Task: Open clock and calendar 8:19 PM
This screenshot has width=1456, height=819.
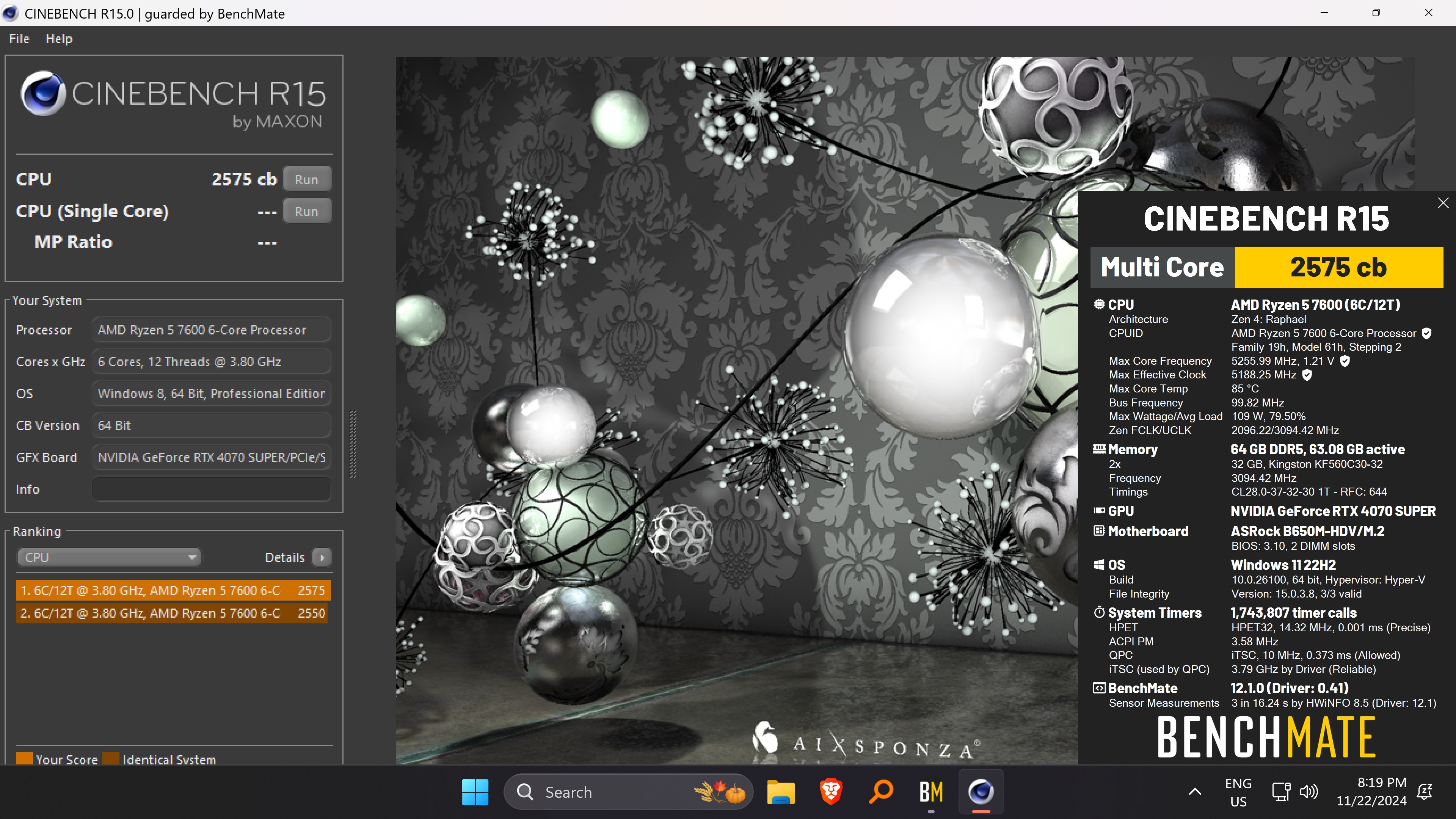Action: point(1371,792)
